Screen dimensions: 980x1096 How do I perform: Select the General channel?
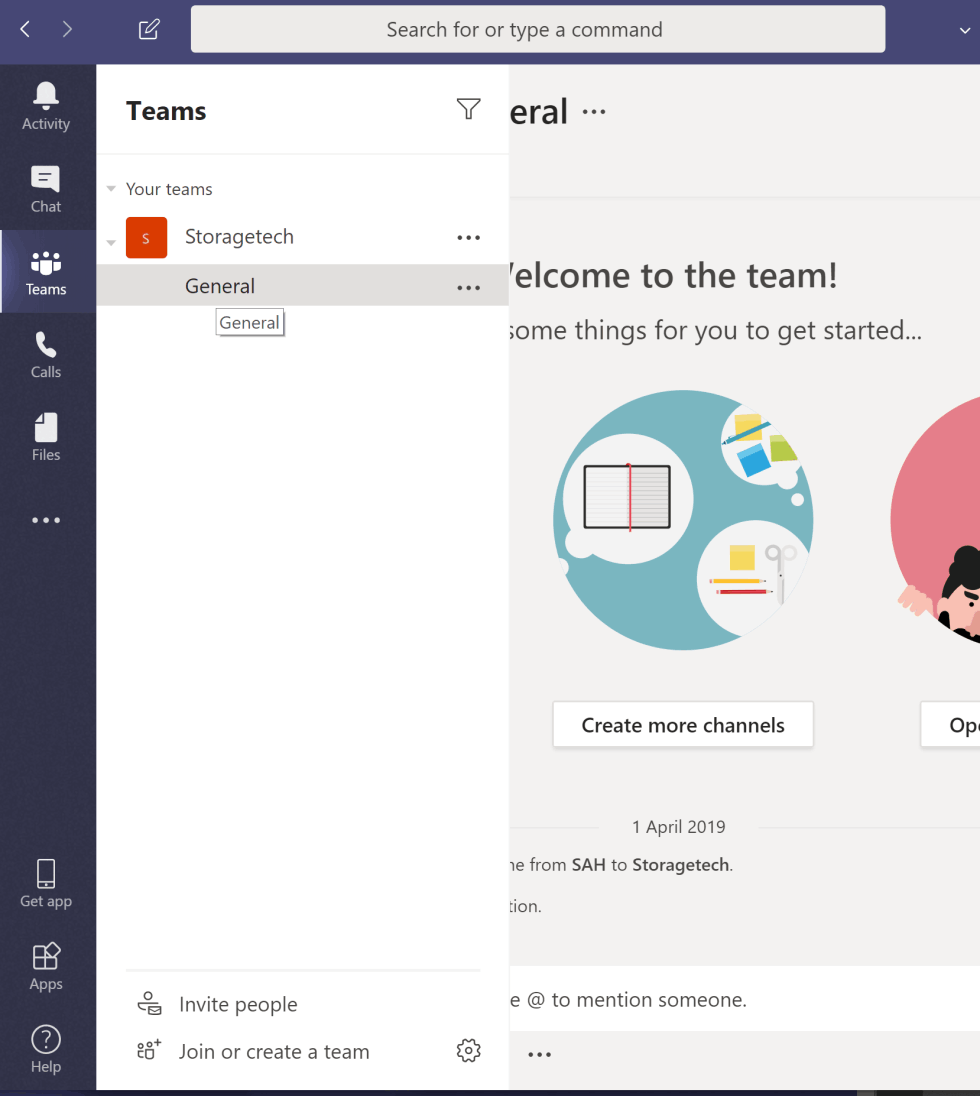pyautogui.click(x=220, y=286)
